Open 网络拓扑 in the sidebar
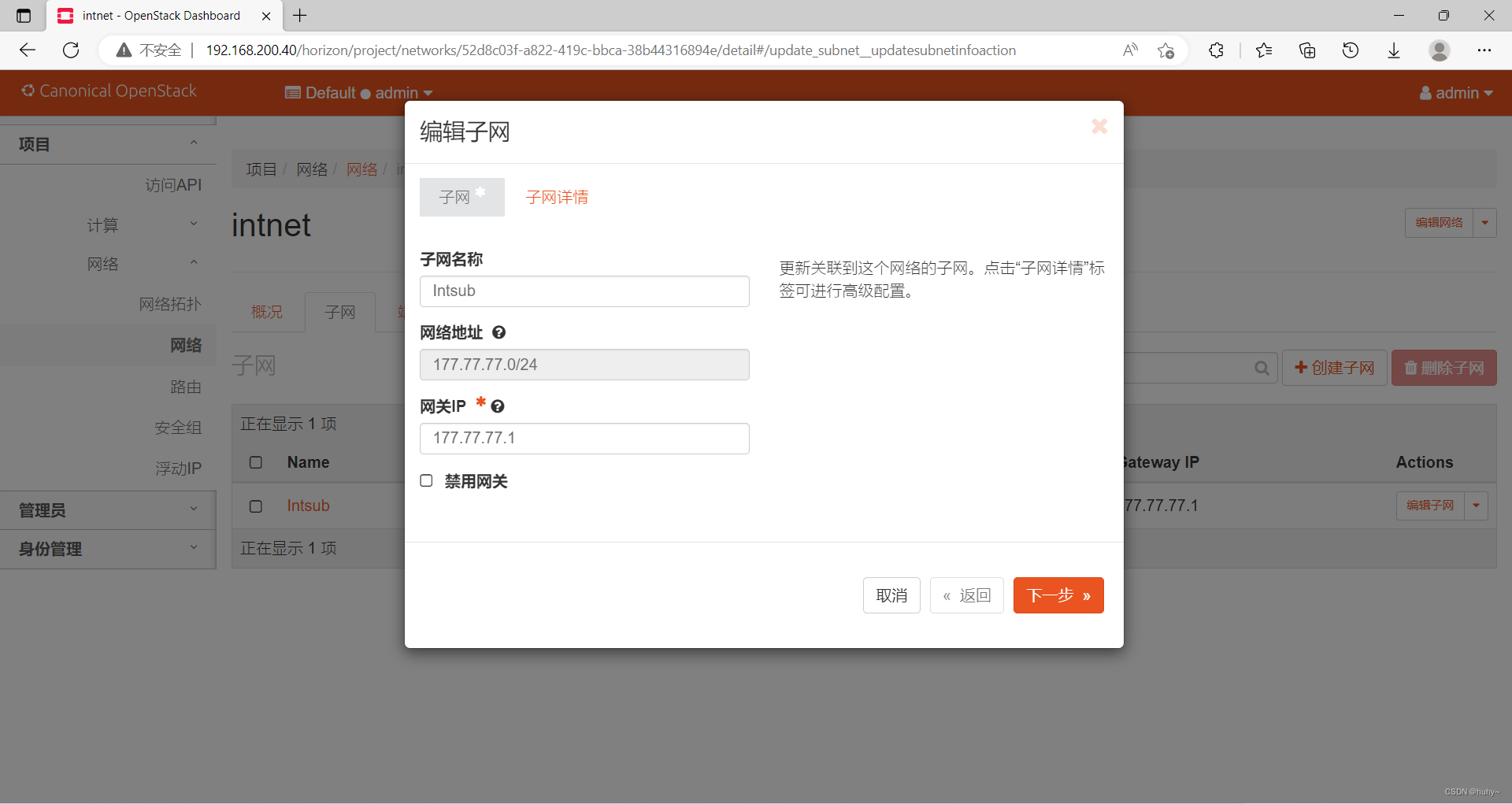 [x=170, y=304]
